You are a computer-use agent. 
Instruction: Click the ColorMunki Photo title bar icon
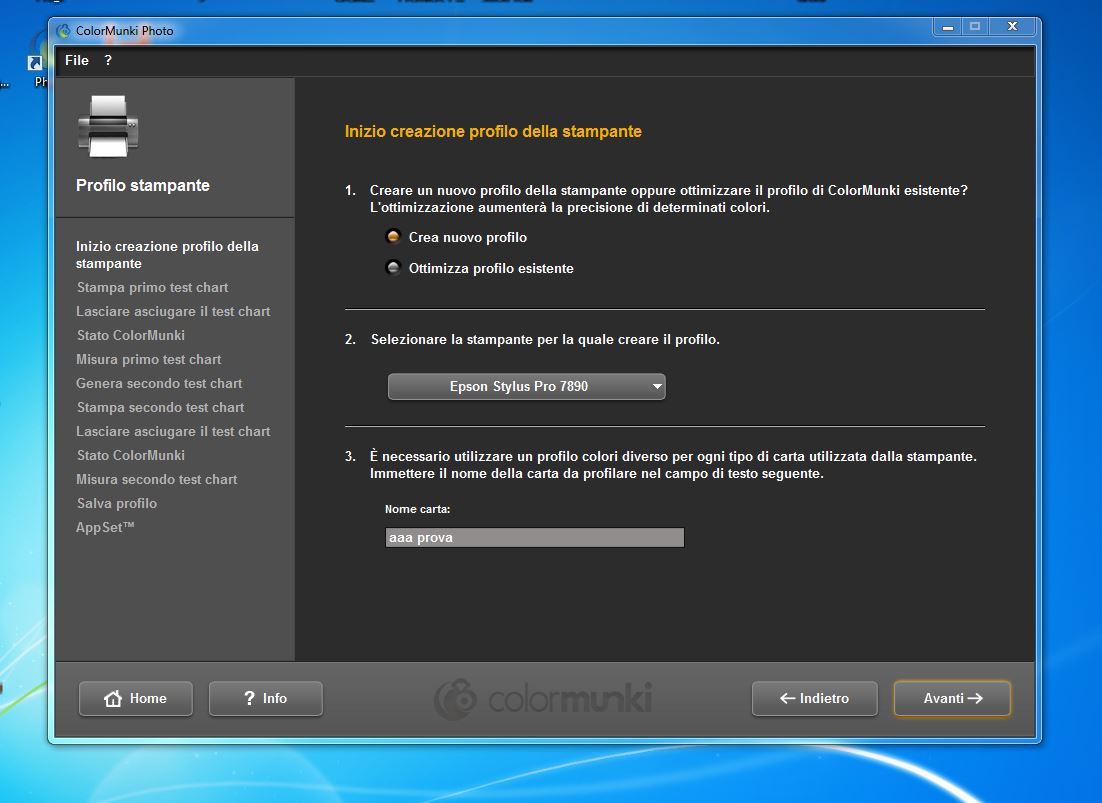pyautogui.click(x=64, y=31)
